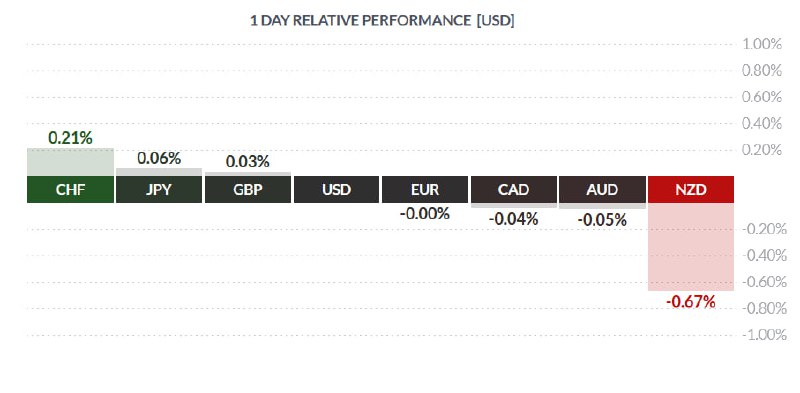Image resolution: width=800 pixels, height=393 pixels.
Task: Select the GBP currency block
Action: click(247, 189)
